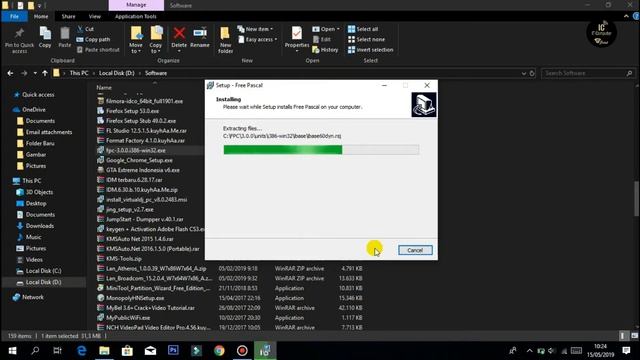Open the Open dropdown in ribbon
This screenshot has height=360, width=640.
326,29
